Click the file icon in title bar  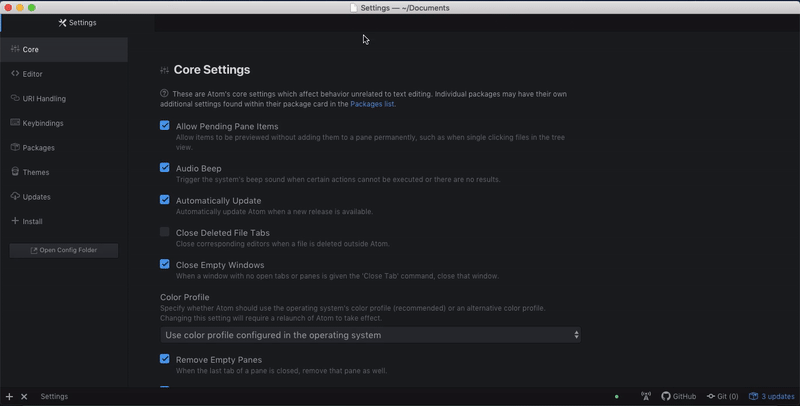click(x=354, y=8)
